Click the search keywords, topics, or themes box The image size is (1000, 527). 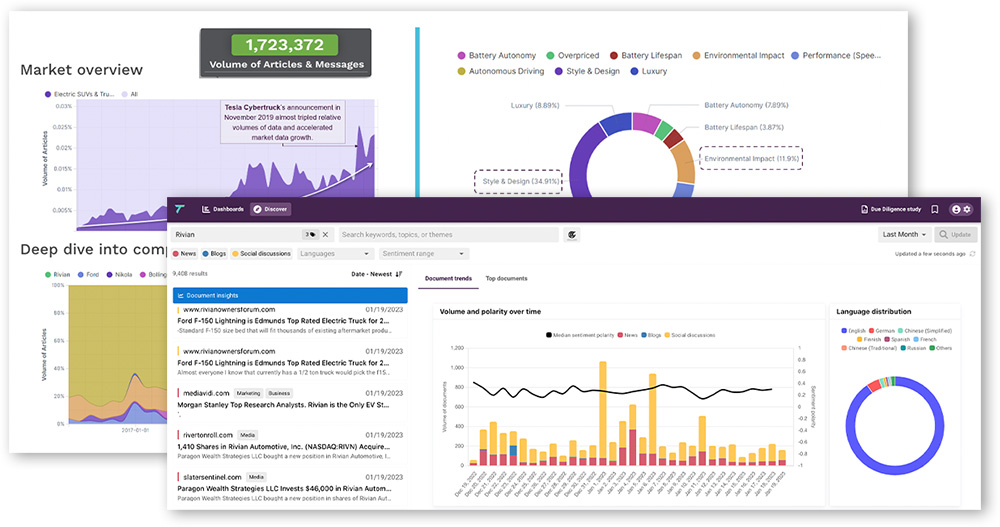(x=448, y=234)
